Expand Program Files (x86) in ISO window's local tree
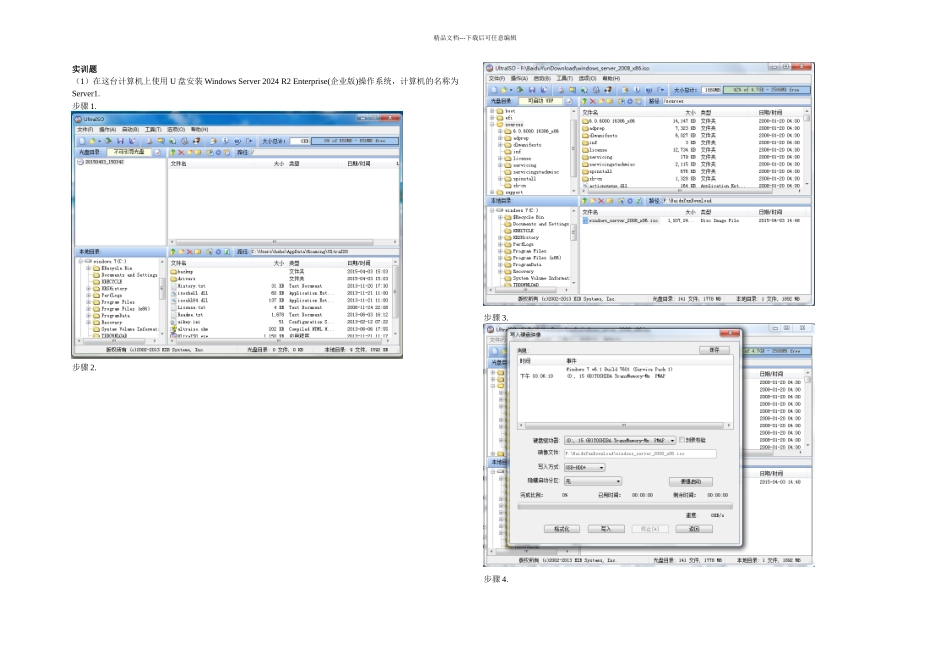The width and height of the screenshot is (950, 672). 500,258
